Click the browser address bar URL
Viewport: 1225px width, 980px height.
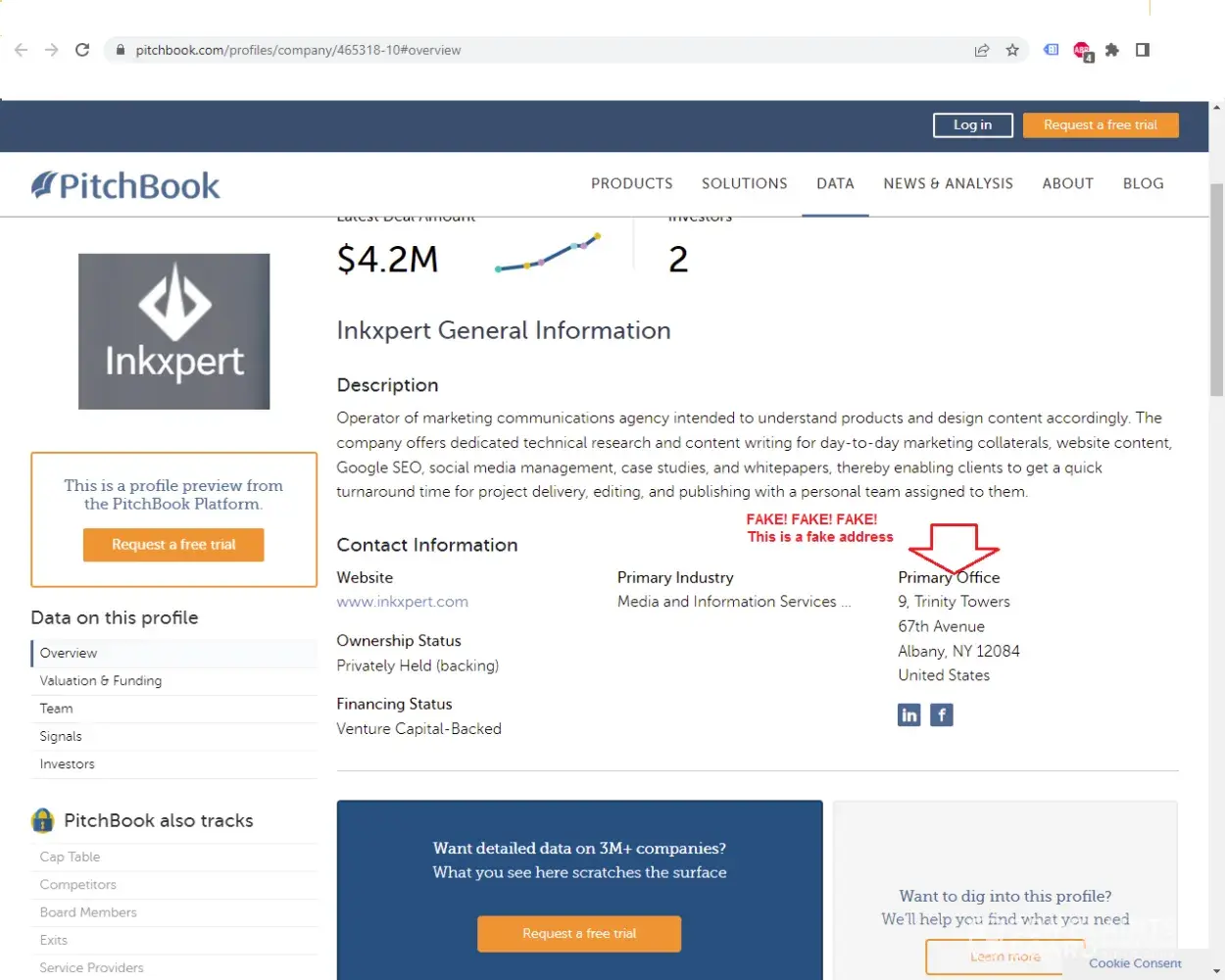298,50
